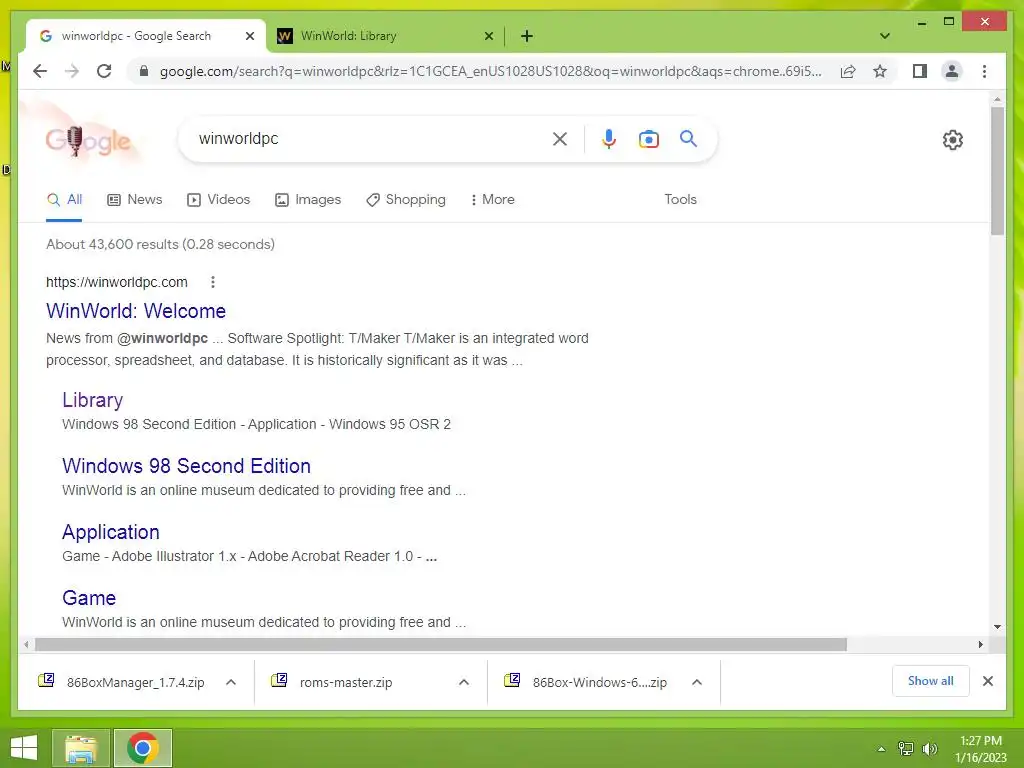
Task: Click the horizontal scroll right arrow
Action: click(980, 645)
